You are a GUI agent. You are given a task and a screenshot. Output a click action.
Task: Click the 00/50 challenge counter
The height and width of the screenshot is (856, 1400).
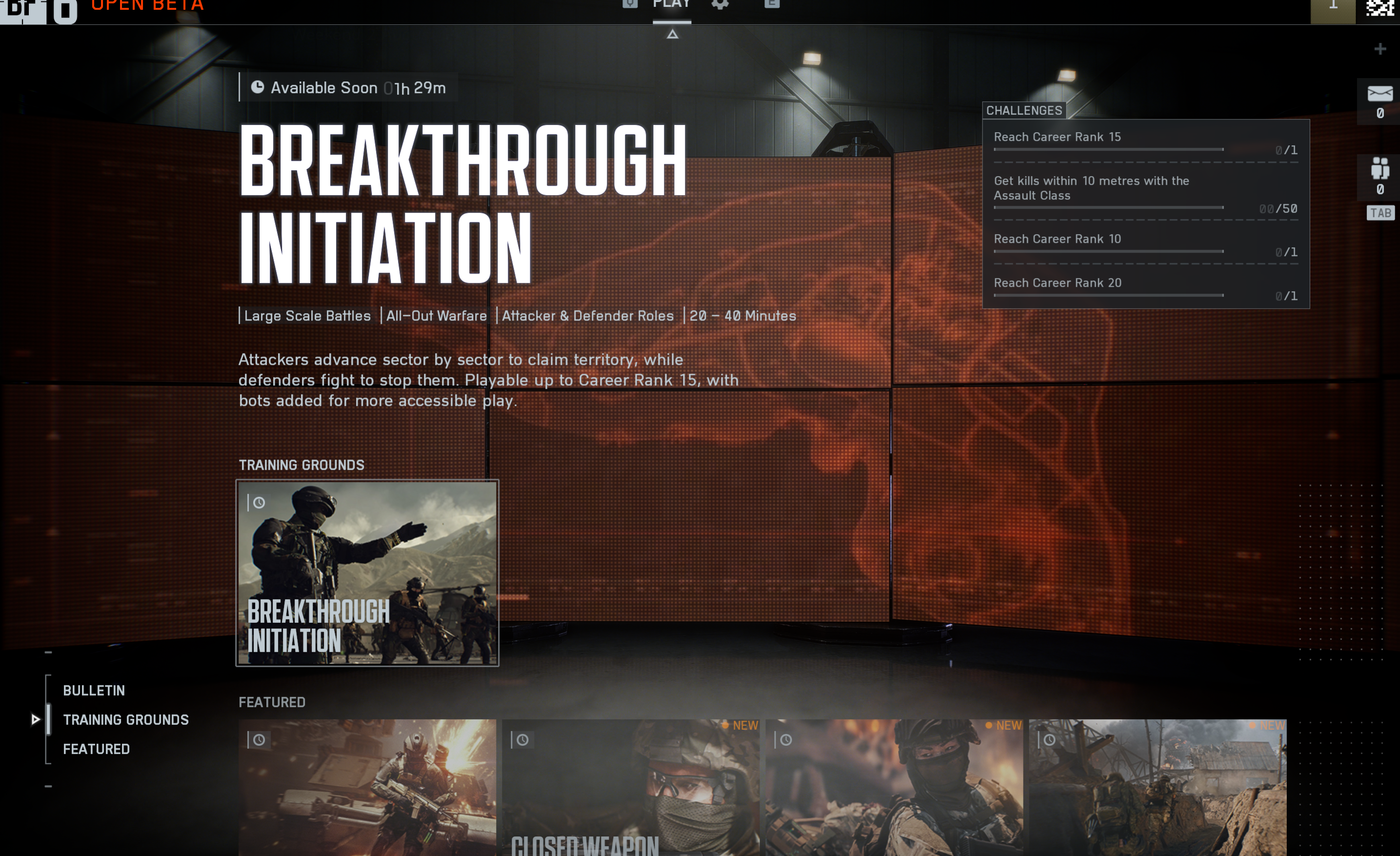tap(1279, 208)
